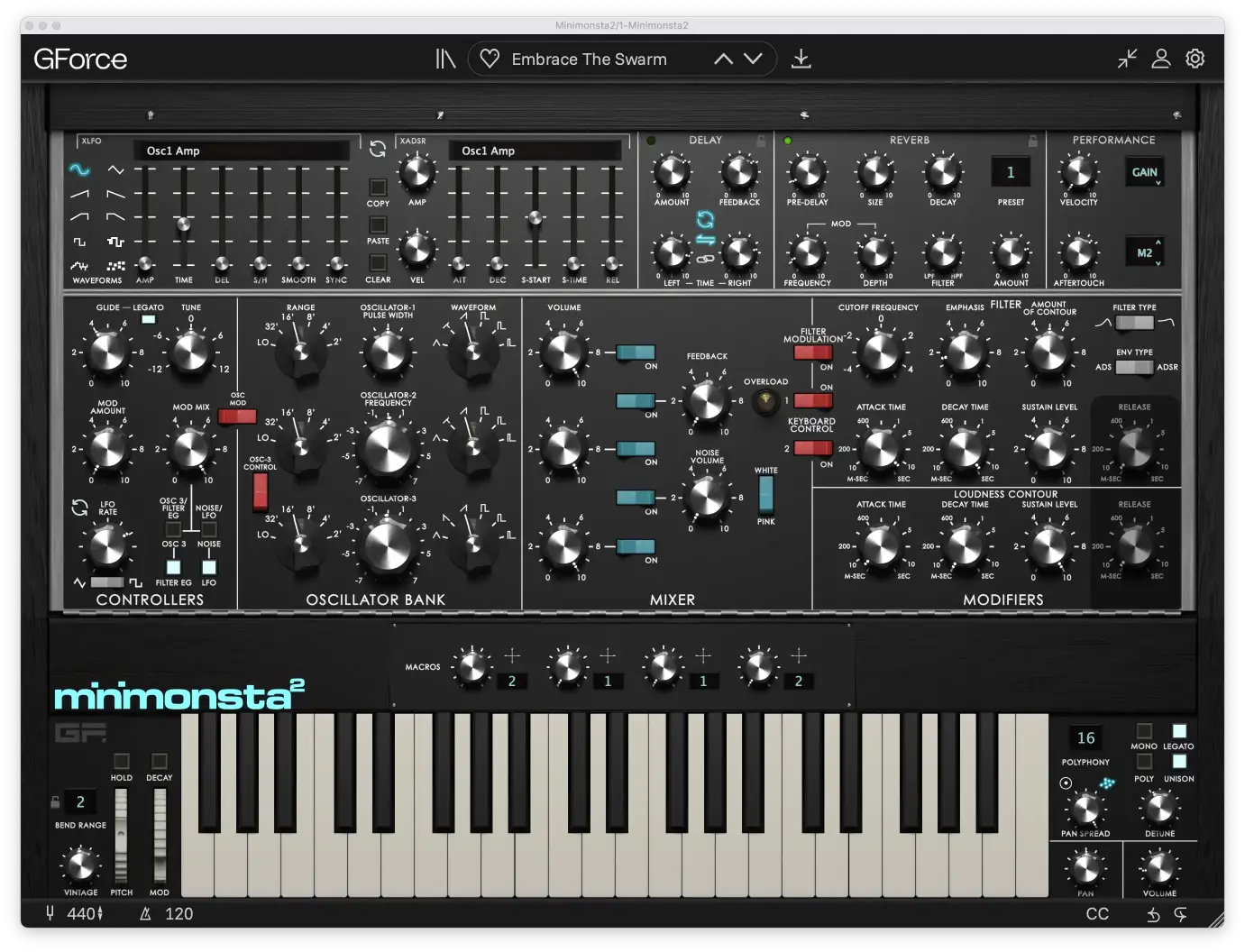Open the XLFO Osc1 Amp destination dropdown
The image size is (1245, 952).
coord(242,151)
